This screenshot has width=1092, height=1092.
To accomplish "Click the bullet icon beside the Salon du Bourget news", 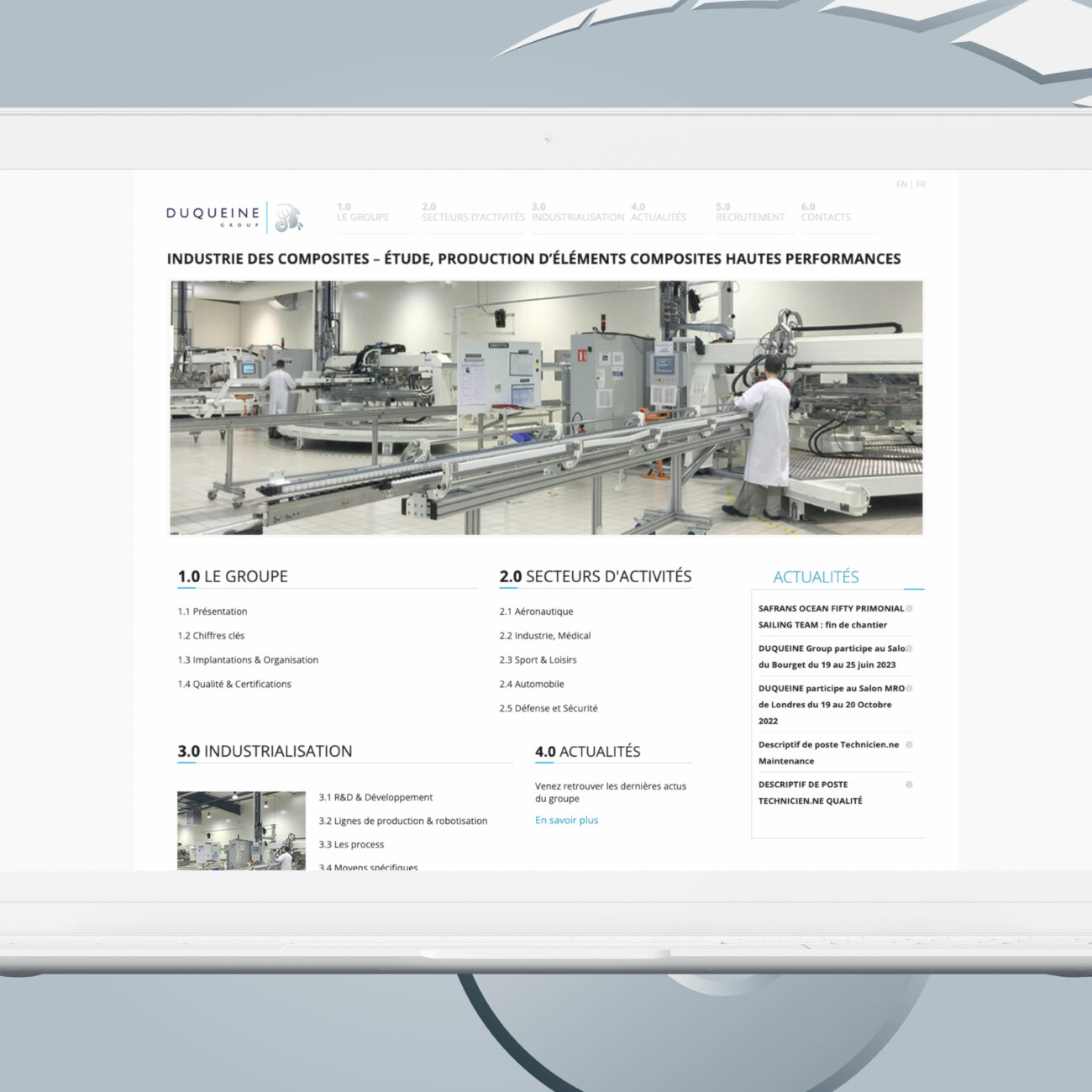I will tap(909, 648).
